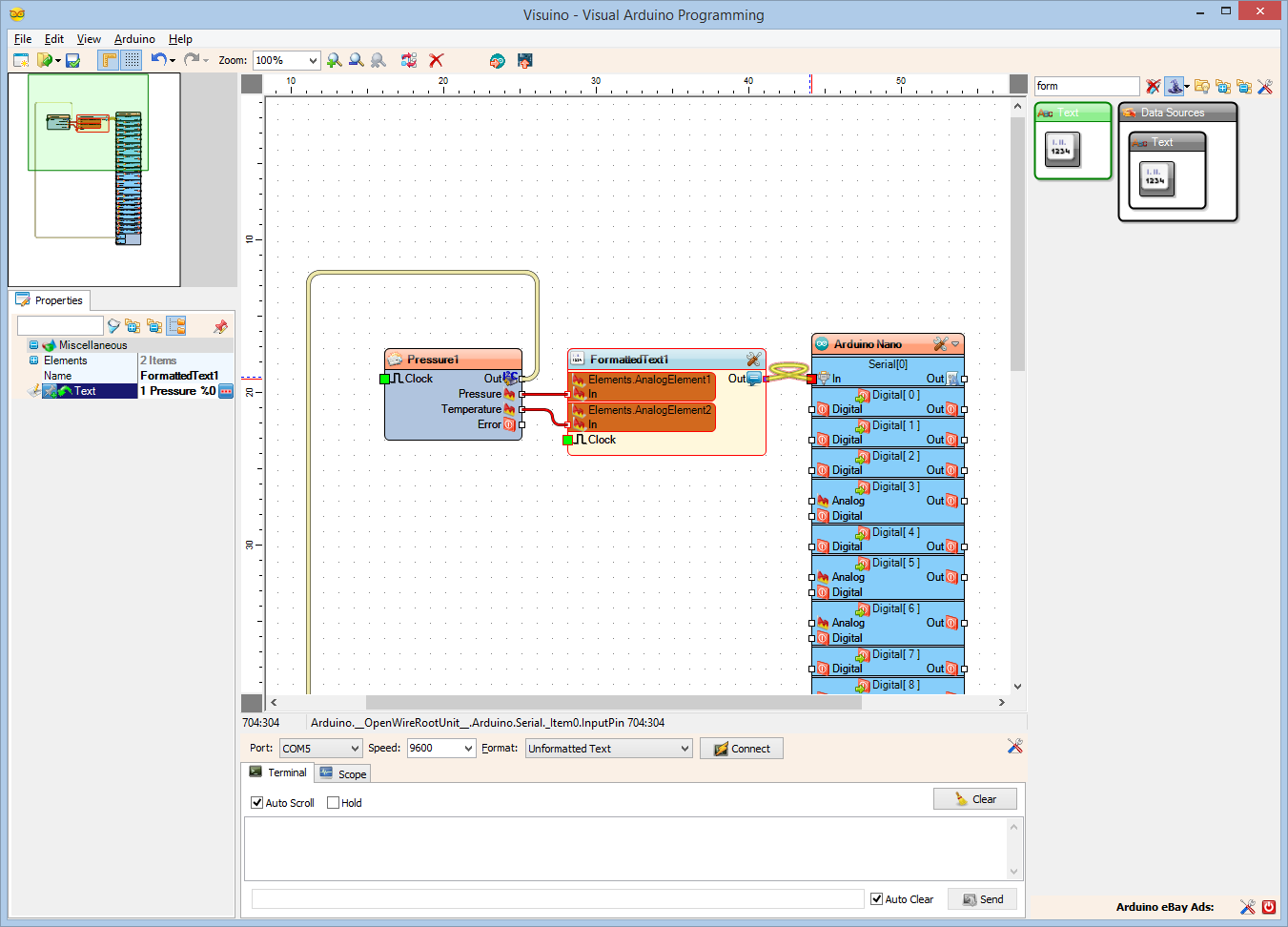The height and width of the screenshot is (927, 1288).
Task: Click the serial panel tools icon
Action: point(1015,746)
